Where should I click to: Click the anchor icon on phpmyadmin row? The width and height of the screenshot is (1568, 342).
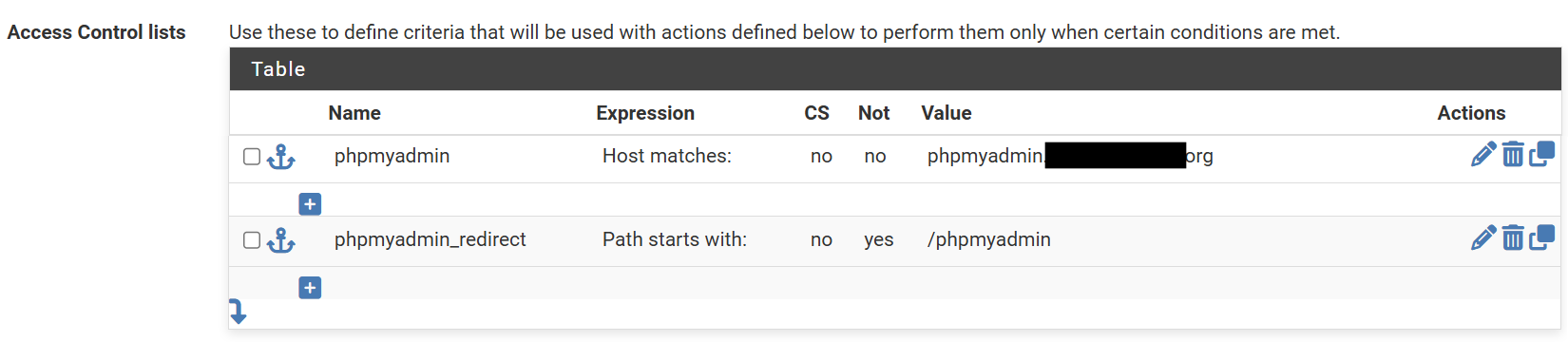(x=280, y=157)
